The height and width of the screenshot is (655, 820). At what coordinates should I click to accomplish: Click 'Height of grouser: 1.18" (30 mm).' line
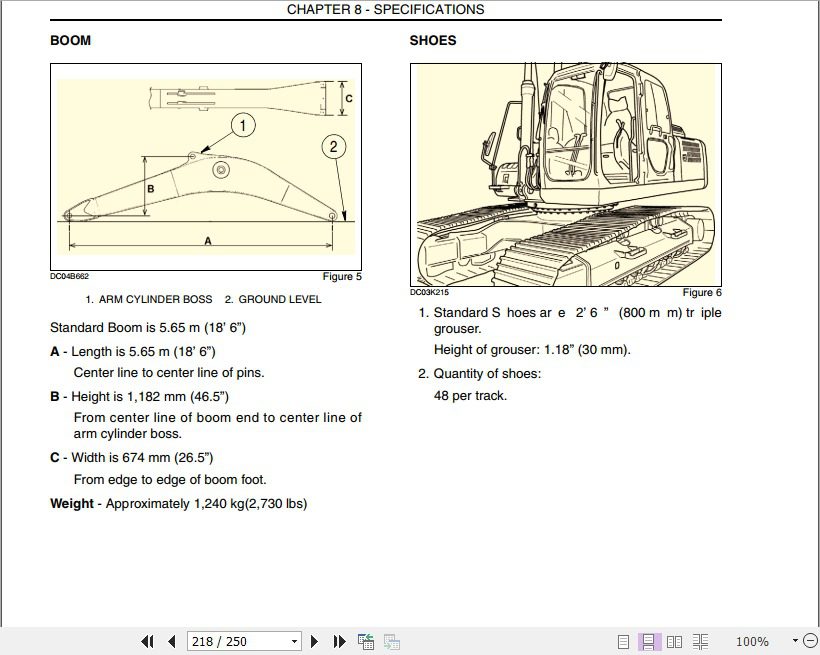pos(532,349)
